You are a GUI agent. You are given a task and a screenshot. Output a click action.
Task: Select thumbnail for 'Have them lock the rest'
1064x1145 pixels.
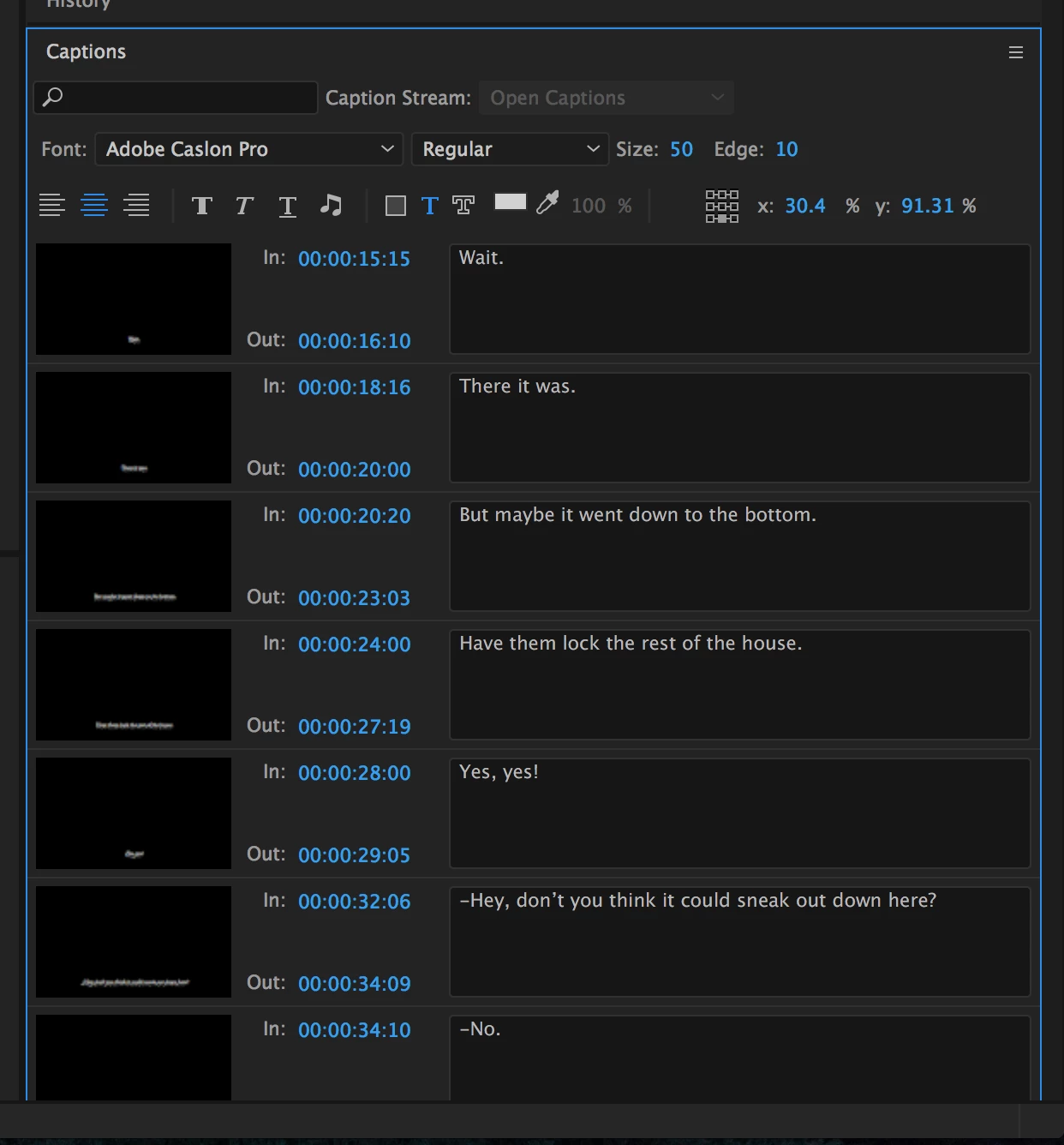(134, 685)
